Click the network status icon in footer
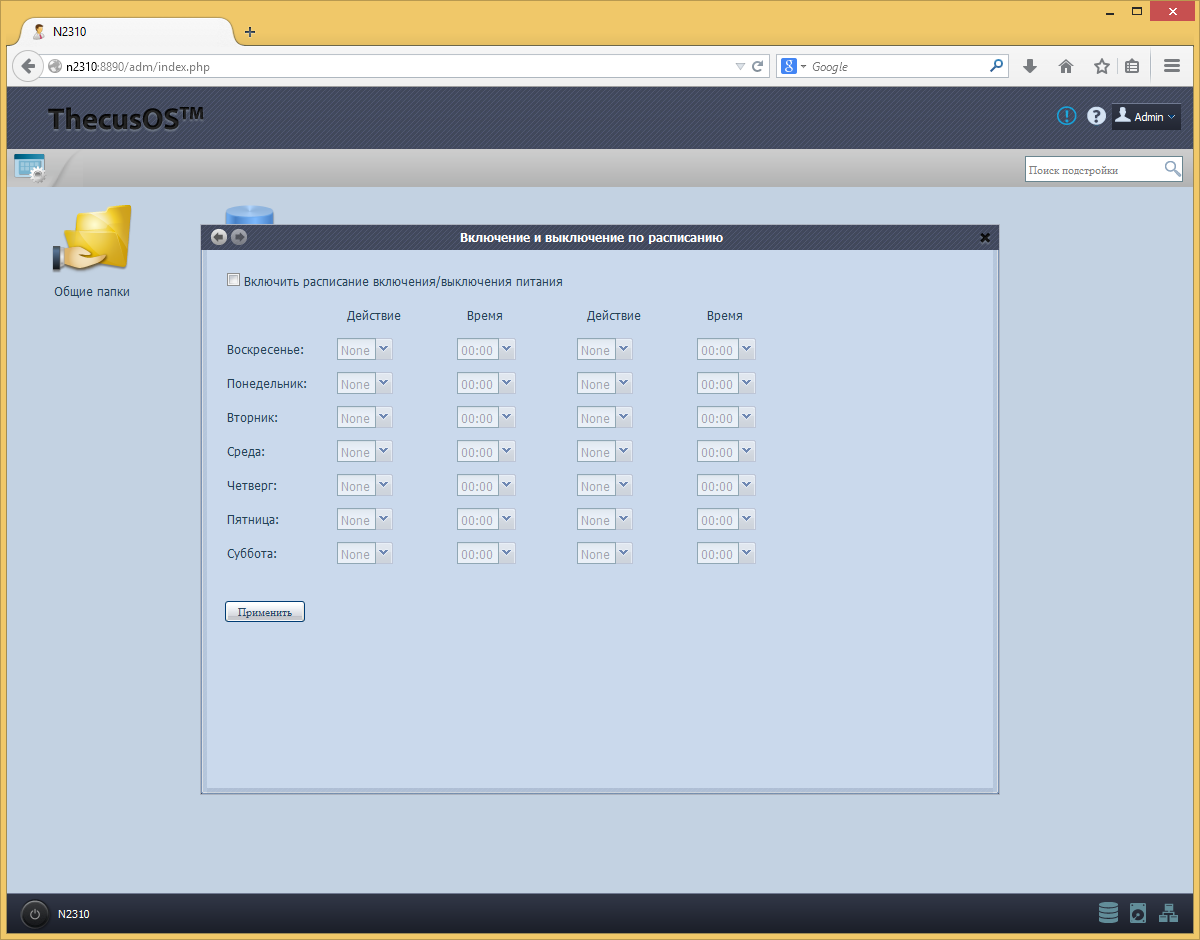The height and width of the screenshot is (940, 1200). point(1168,913)
